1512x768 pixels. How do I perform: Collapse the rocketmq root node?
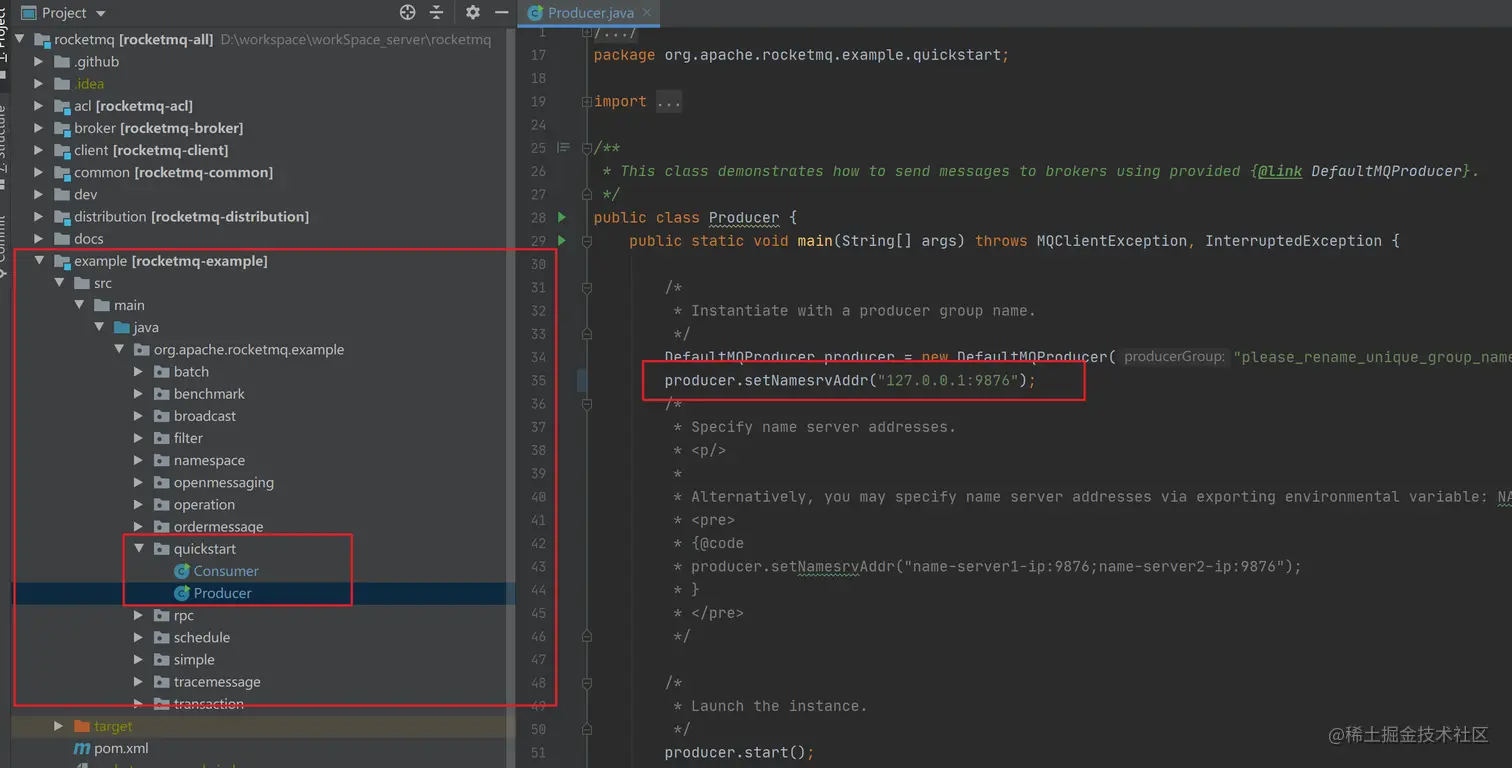(20, 40)
